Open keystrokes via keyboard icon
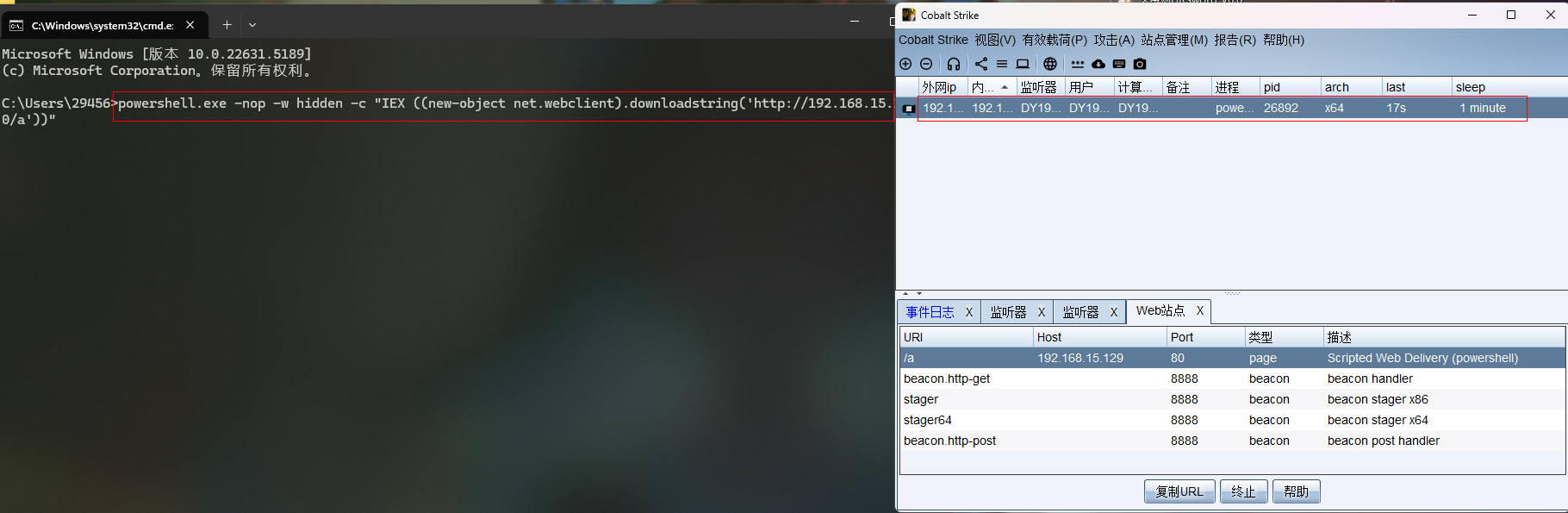 (x=1119, y=64)
